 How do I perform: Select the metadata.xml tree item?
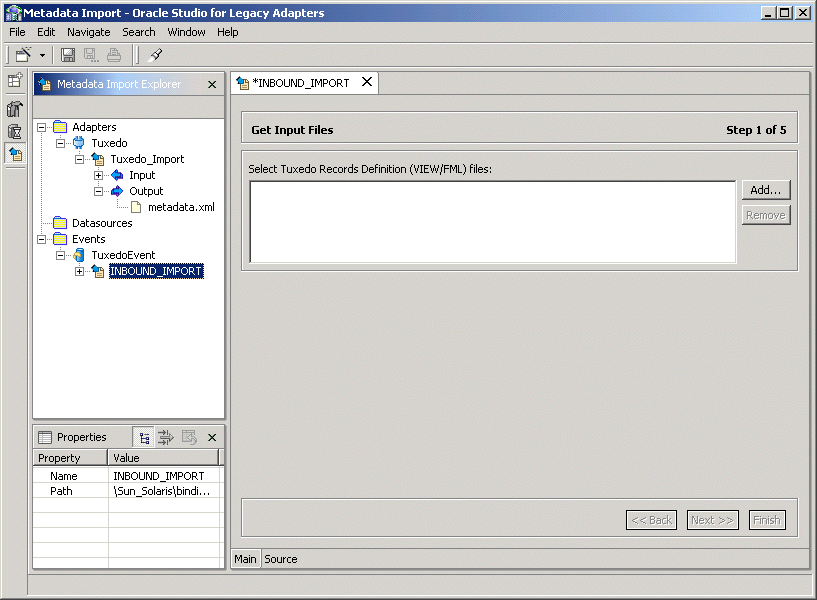(181, 207)
